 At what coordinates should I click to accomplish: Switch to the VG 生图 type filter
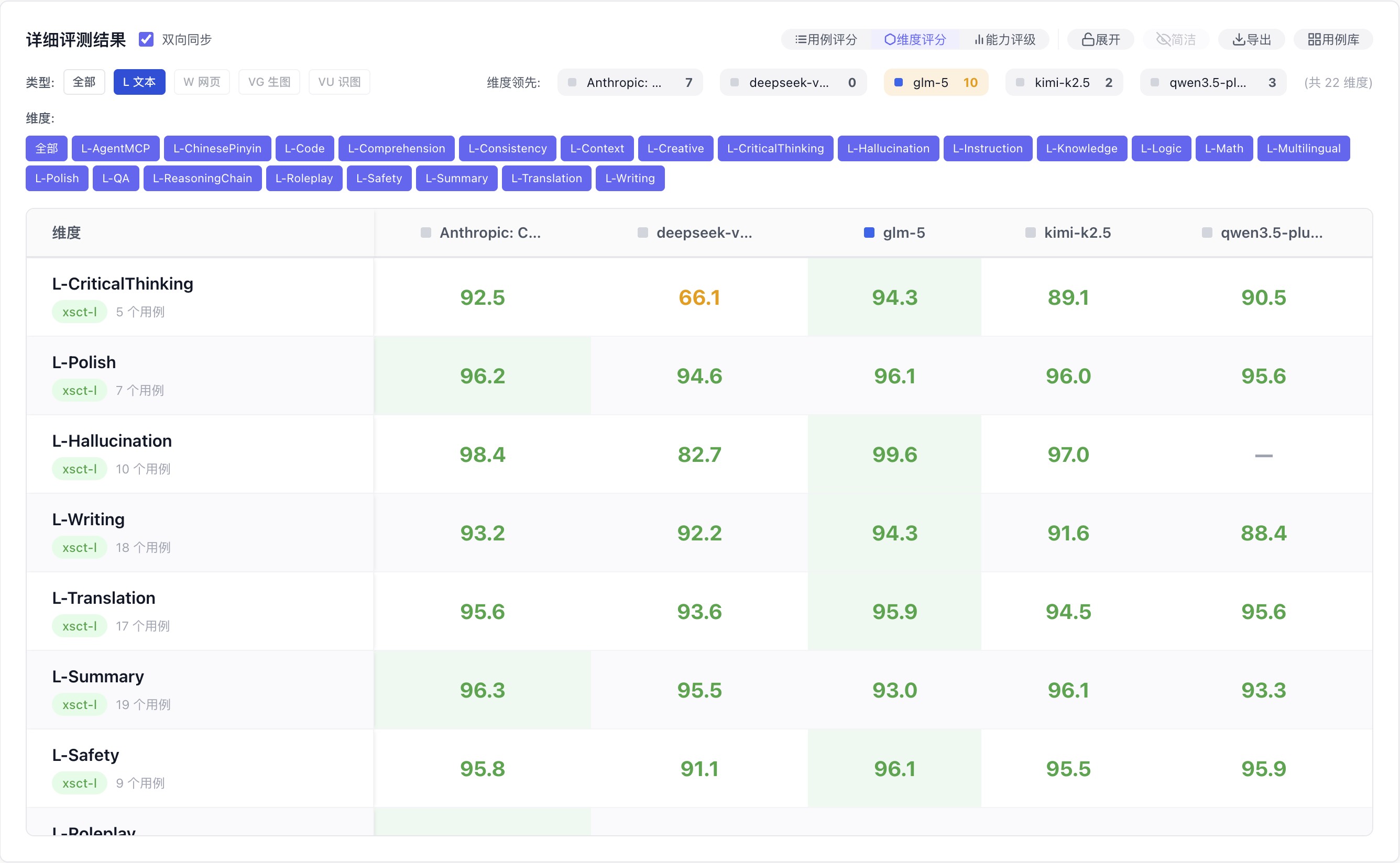[x=269, y=82]
